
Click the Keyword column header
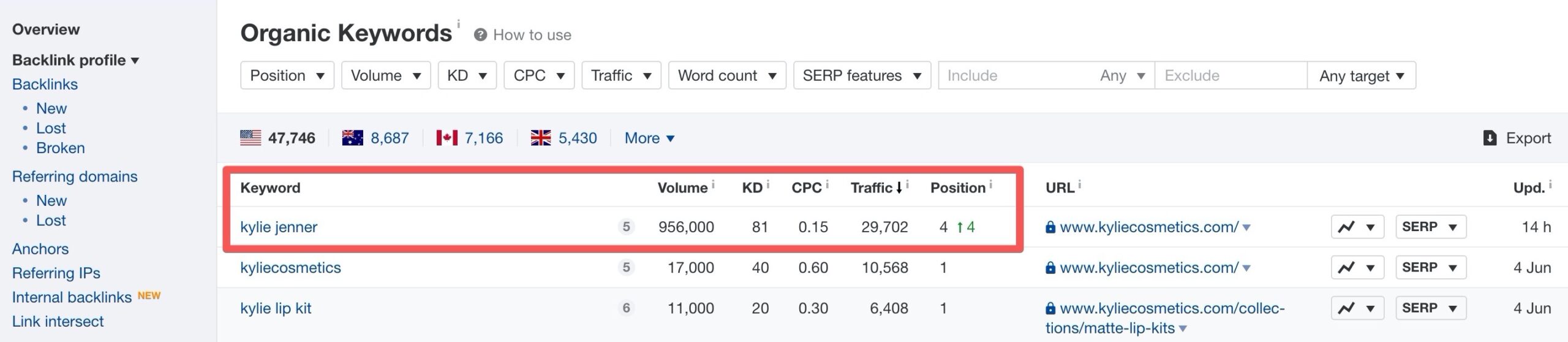click(x=270, y=188)
